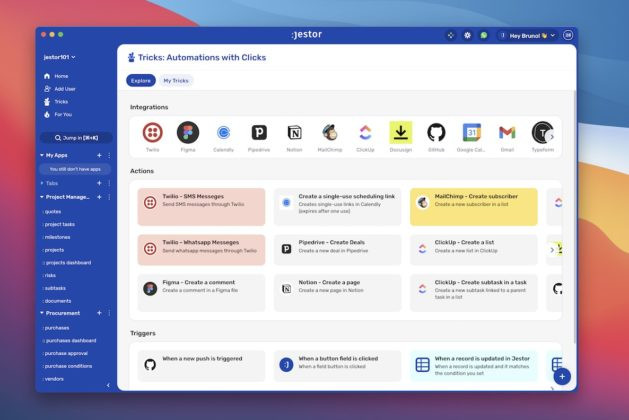Select Create a single-use scheduling link
629x420 pixels.
point(337,207)
